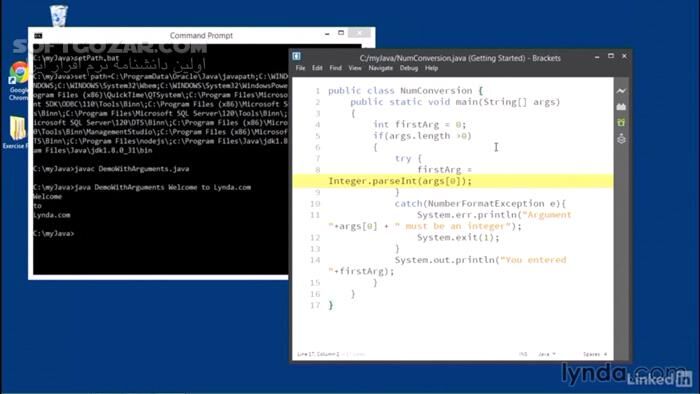
Task: Click the 'catch(NumberFormatException e){' line
Action: tap(480, 203)
